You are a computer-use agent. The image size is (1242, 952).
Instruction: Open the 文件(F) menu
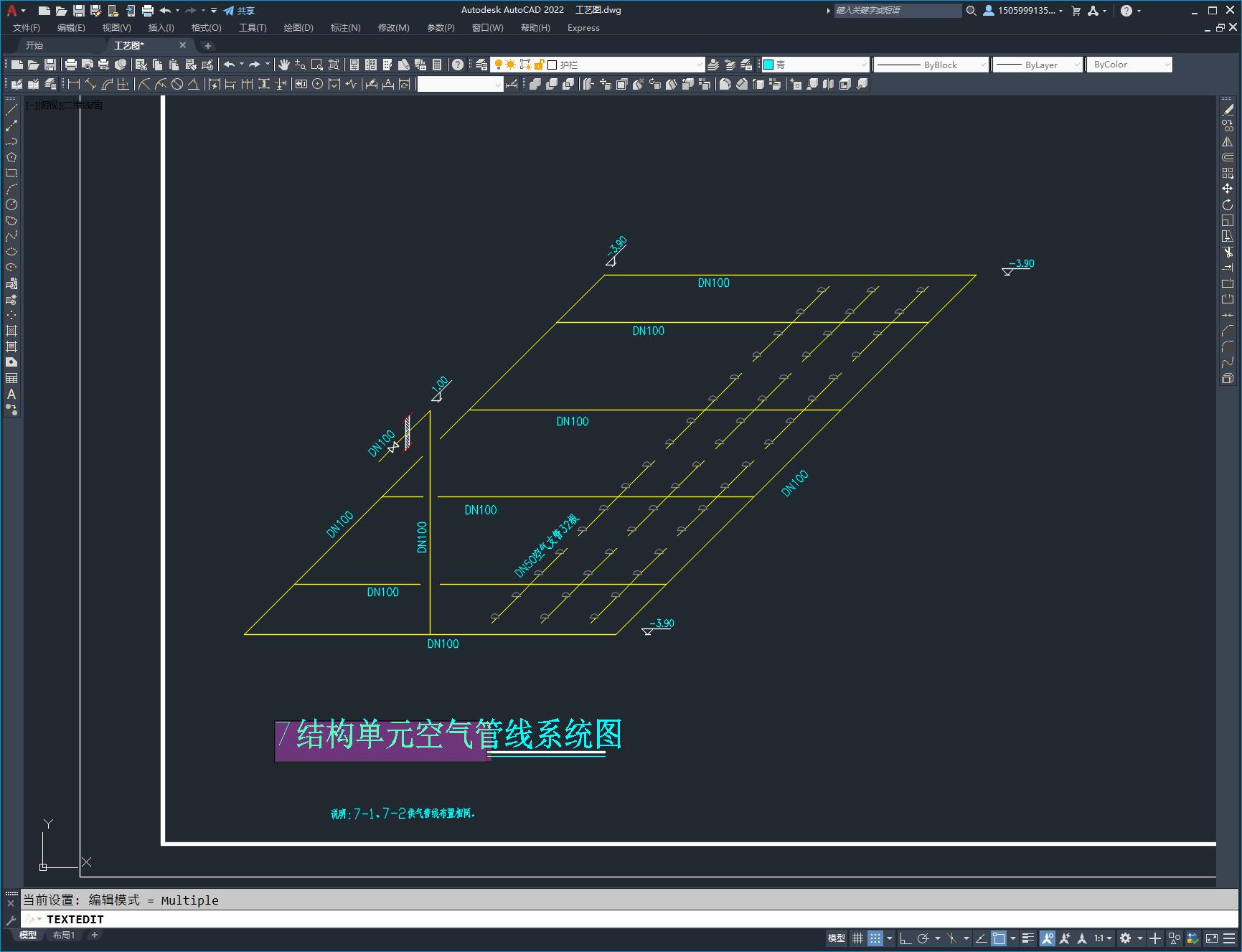(27, 28)
